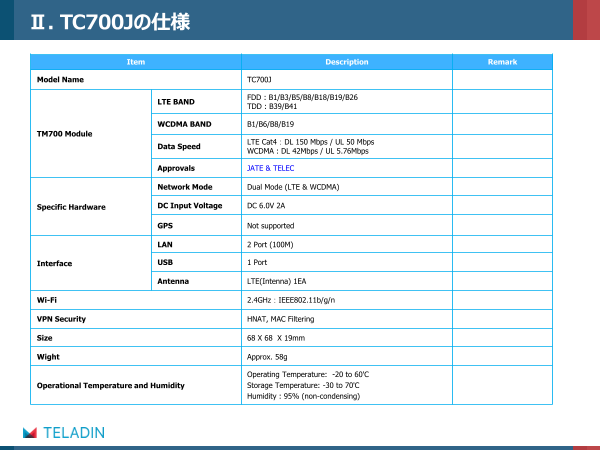Select the Antenna LTE(Intenna) 1EA value
Image resolution: width=600 pixels, height=450 pixels.
pos(277,281)
